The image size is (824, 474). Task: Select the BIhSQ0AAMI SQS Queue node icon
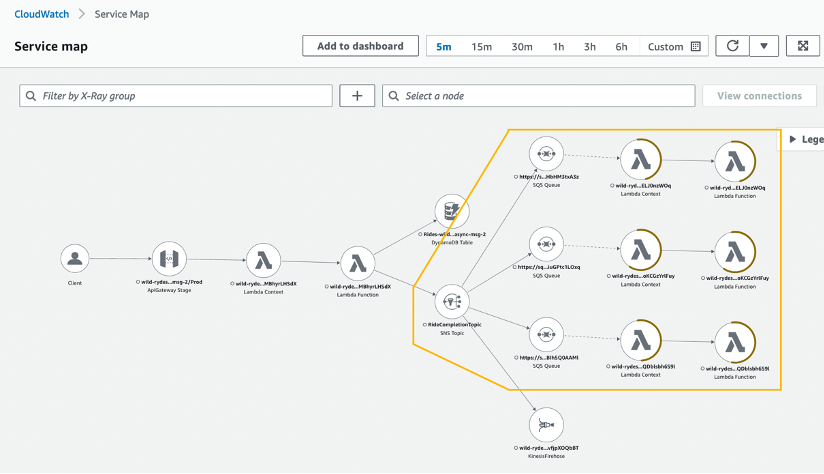click(x=546, y=334)
